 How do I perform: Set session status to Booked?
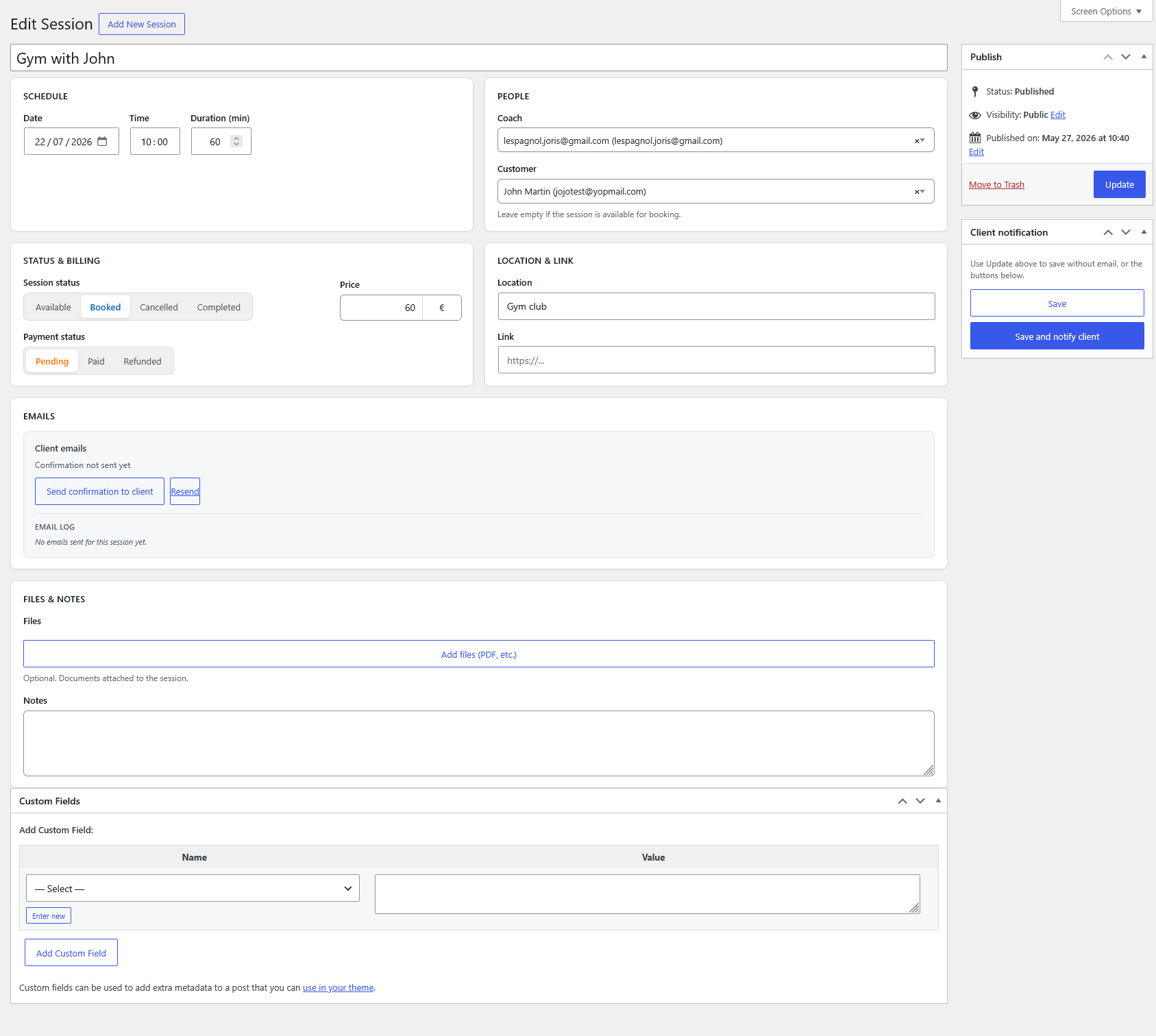coord(106,307)
